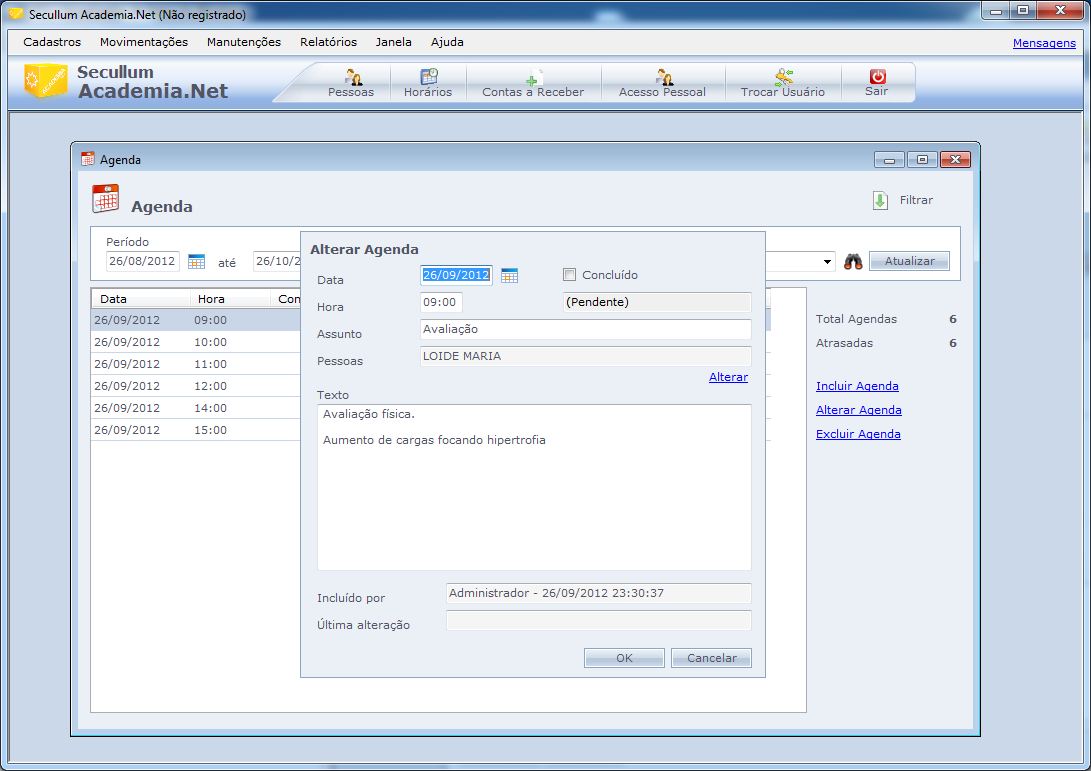1091x771 pixels.
Task: Select the 14:00 agenda row
Action: [x=196, y=408]
